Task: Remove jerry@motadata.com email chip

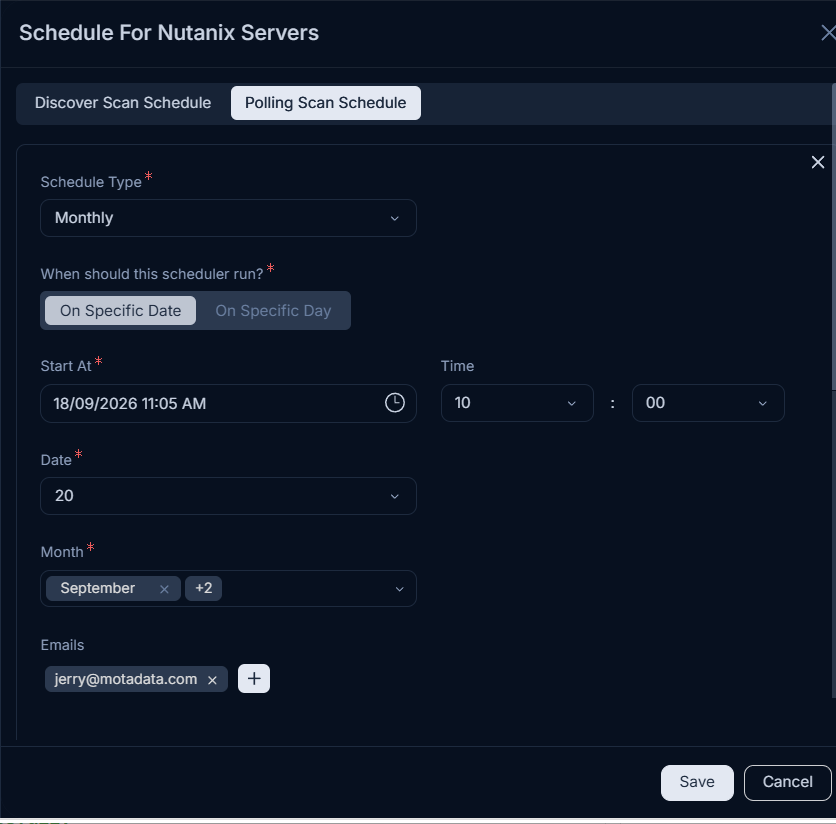Action: click(x=212, y=680)
